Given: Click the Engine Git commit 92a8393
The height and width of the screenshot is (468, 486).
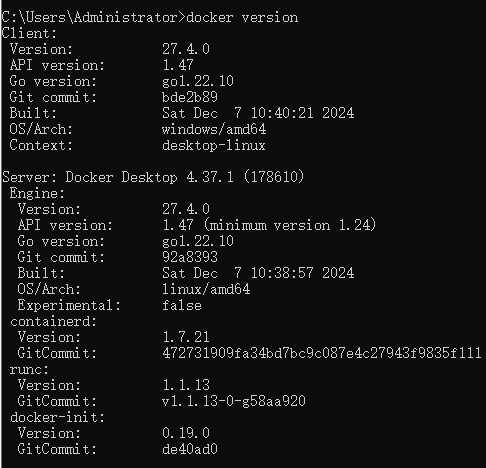Looking at the screenshot, I should 190,257.
